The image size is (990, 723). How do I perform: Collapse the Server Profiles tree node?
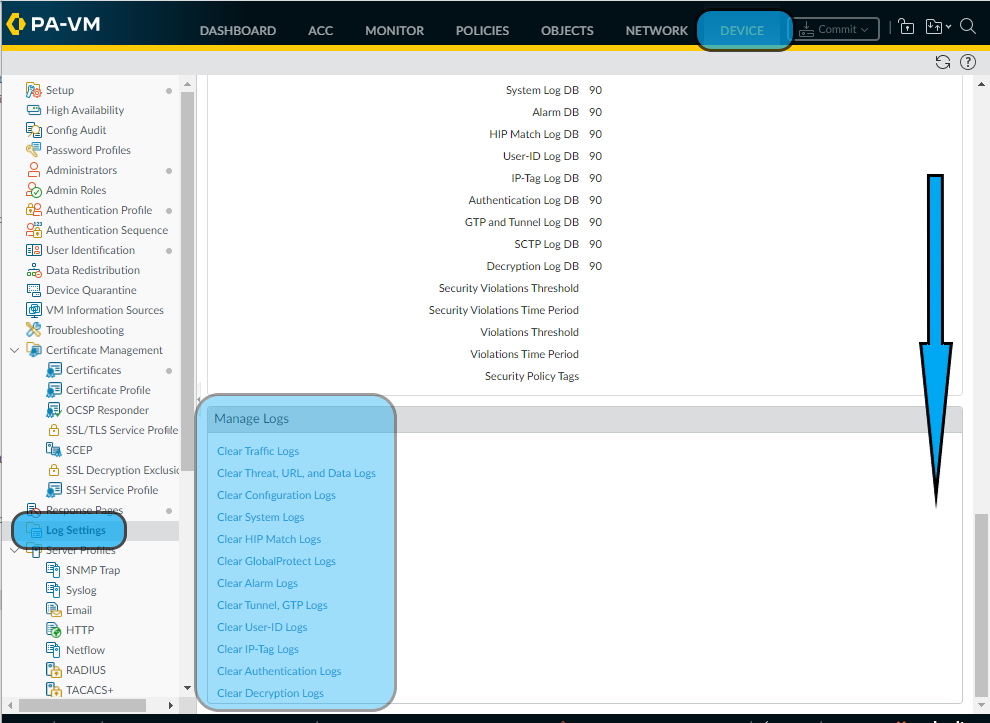point(15,550)
